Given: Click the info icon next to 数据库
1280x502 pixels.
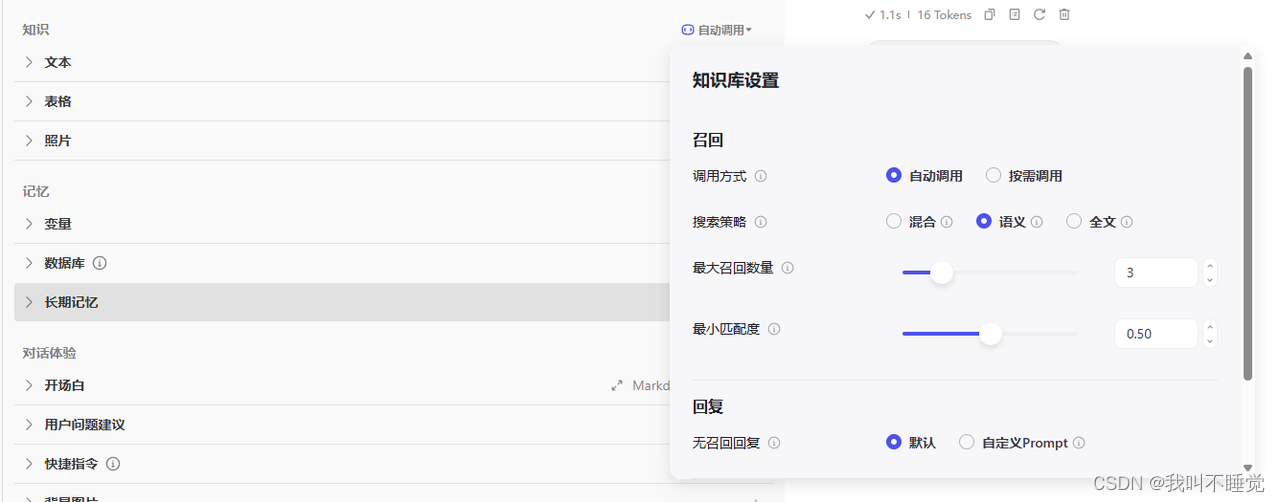Looking at the screenshot, I should 99,263.
